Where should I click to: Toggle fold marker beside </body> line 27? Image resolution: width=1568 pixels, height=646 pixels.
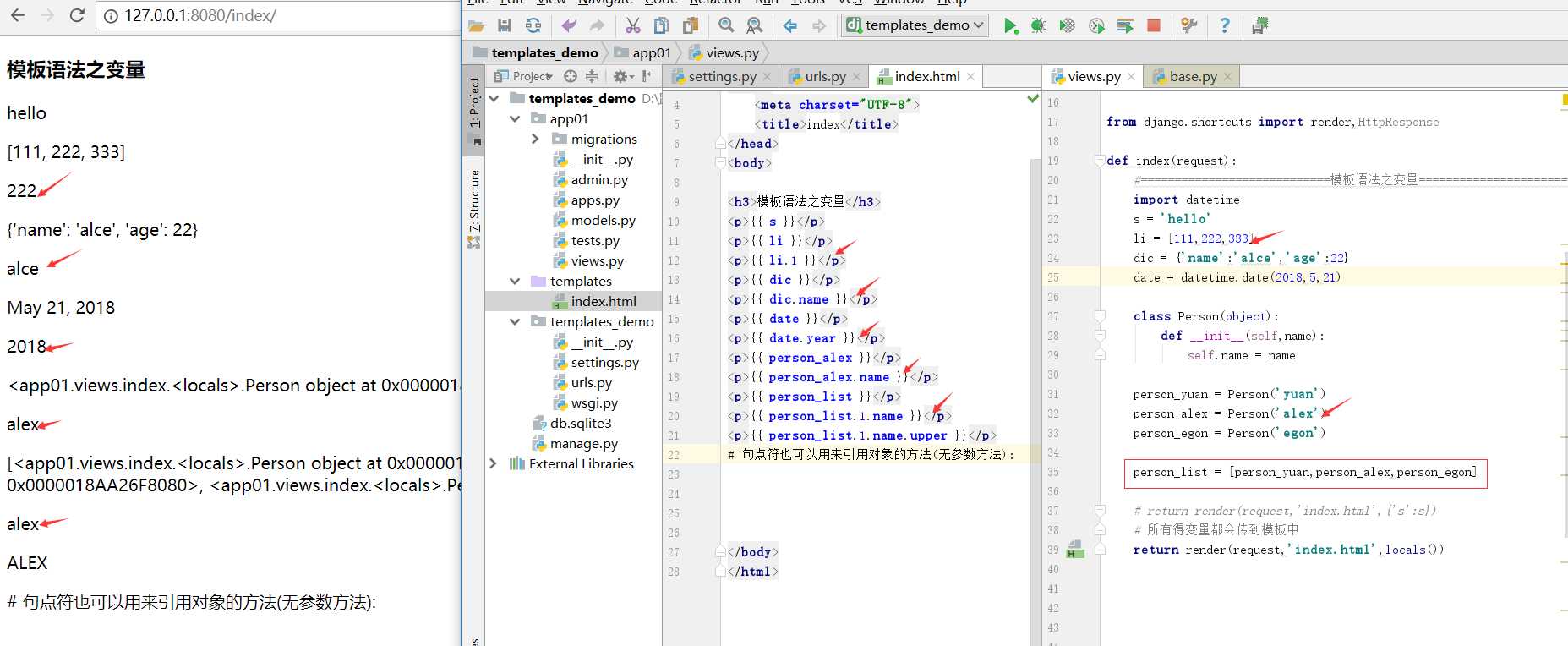721,551
